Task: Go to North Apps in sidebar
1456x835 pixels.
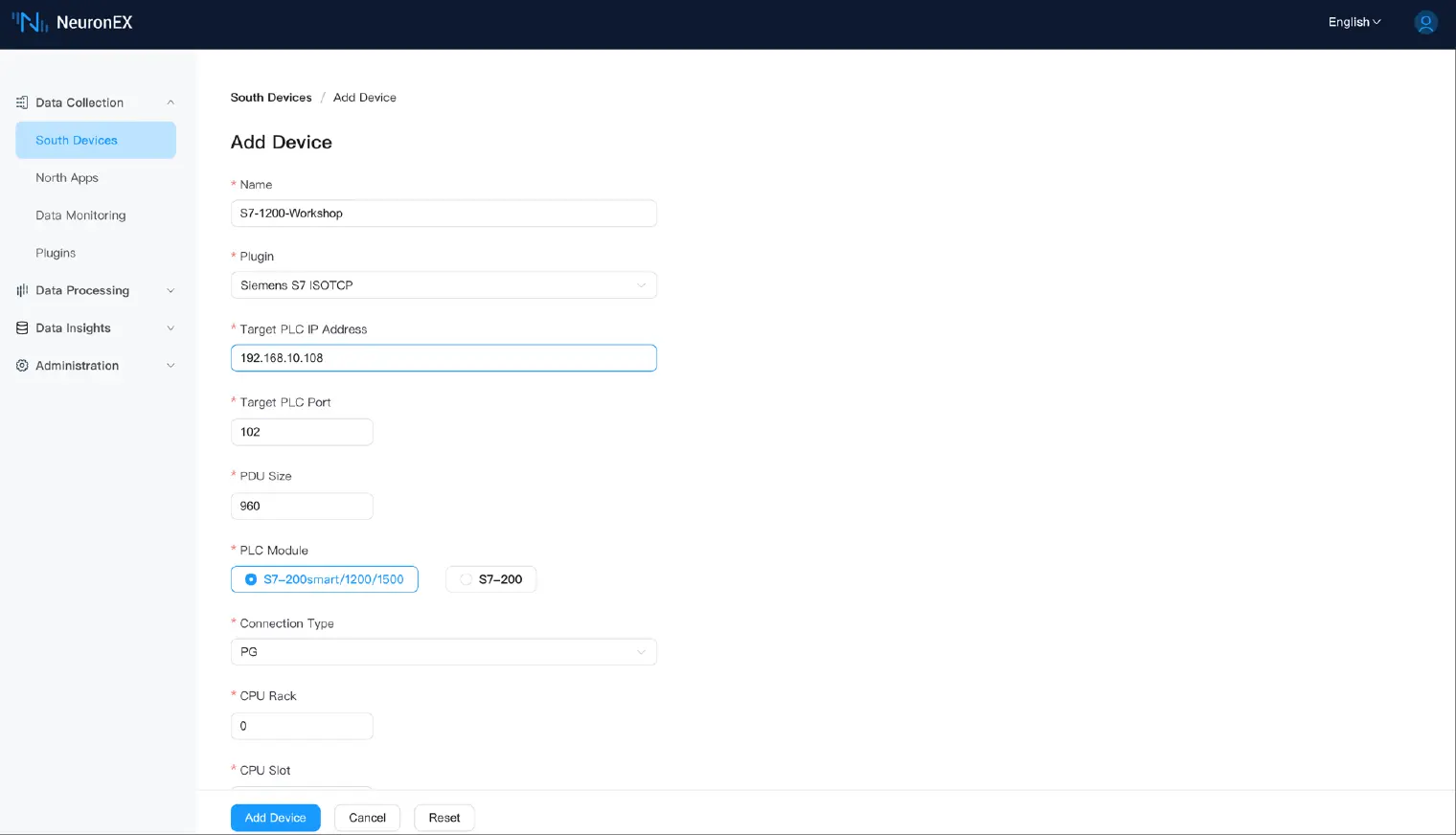Action: 67,178
